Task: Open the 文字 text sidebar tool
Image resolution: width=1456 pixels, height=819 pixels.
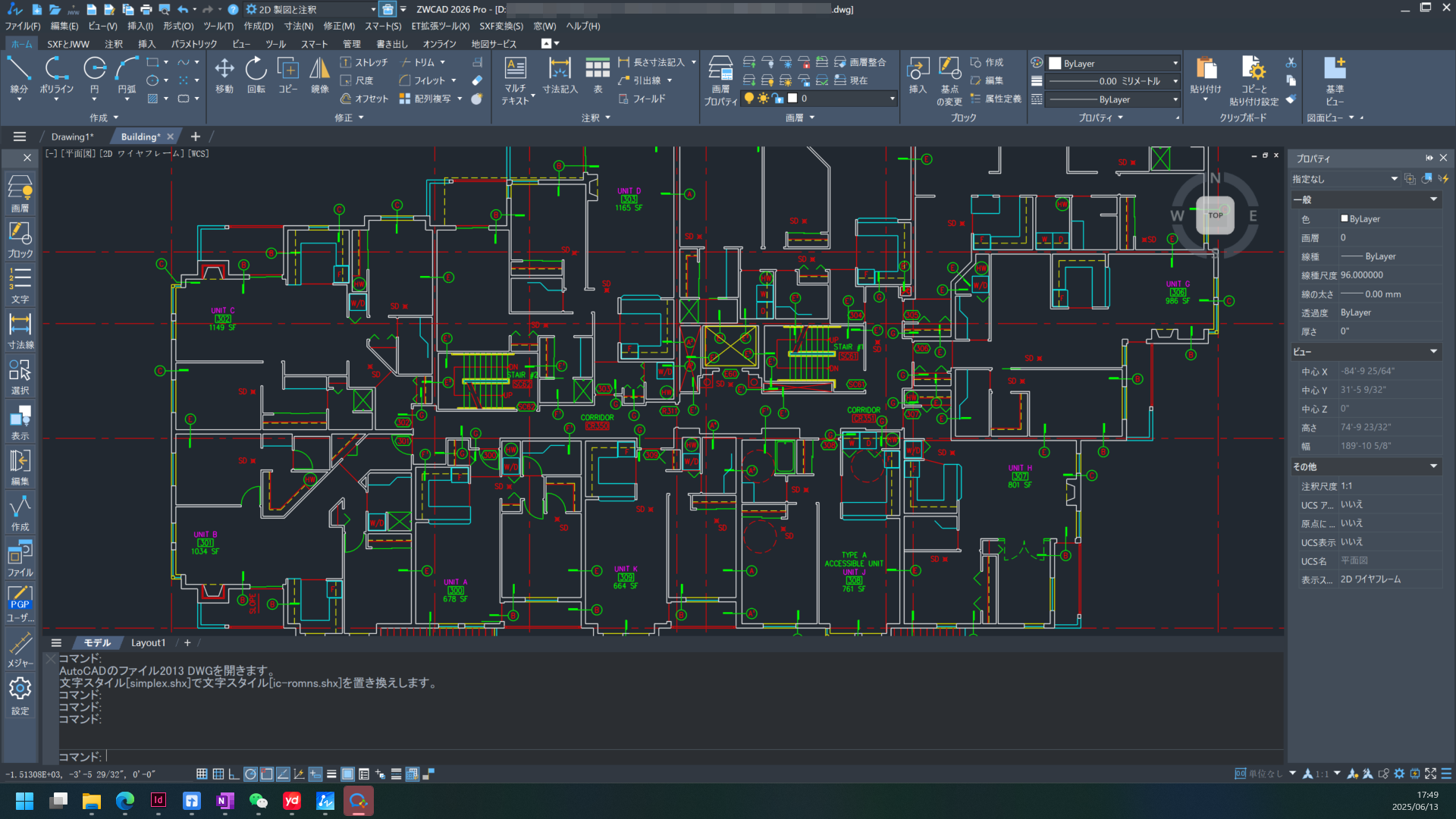Action: pyautogui.click(x=20, y=284)
